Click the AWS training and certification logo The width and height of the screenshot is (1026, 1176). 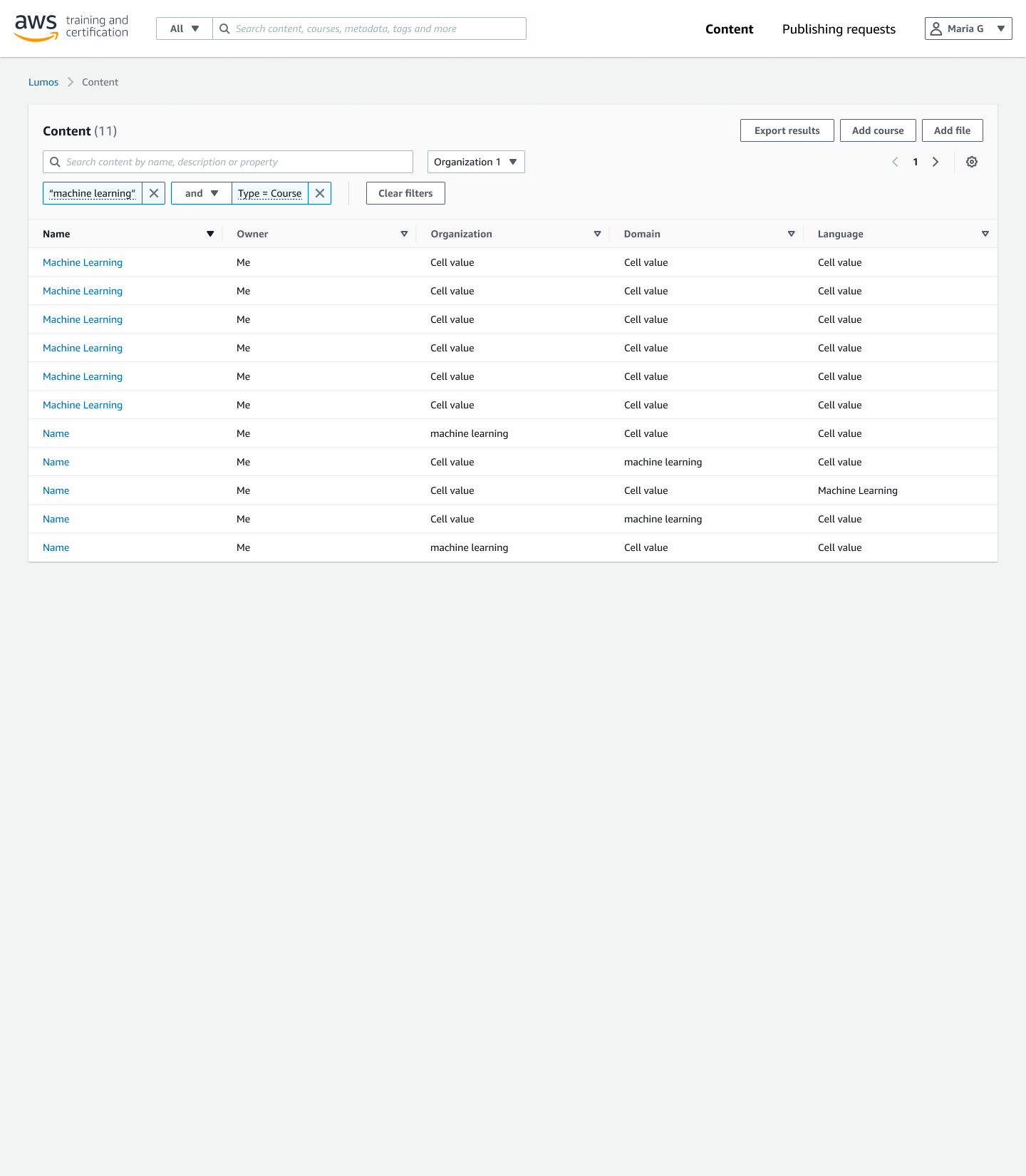coord(71,28)
